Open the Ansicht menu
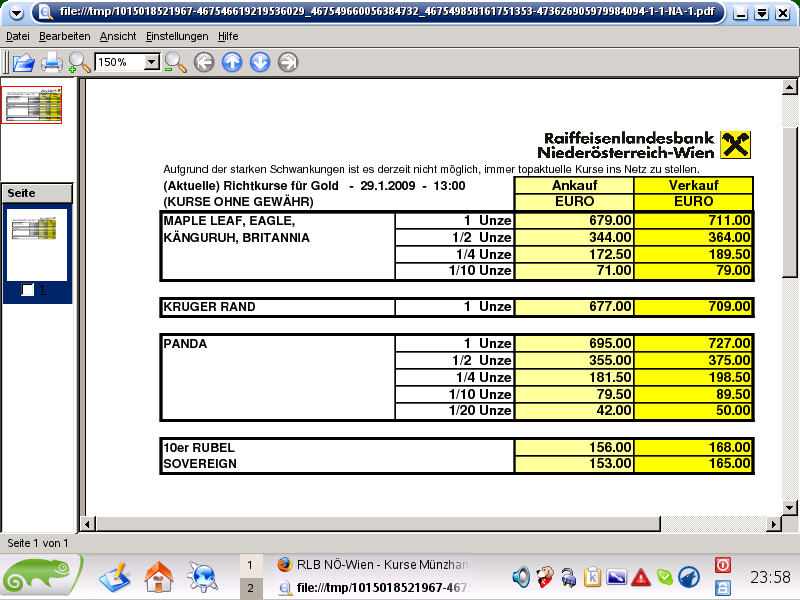The width and height of the screenshot is (800, 600). [118, 36]
